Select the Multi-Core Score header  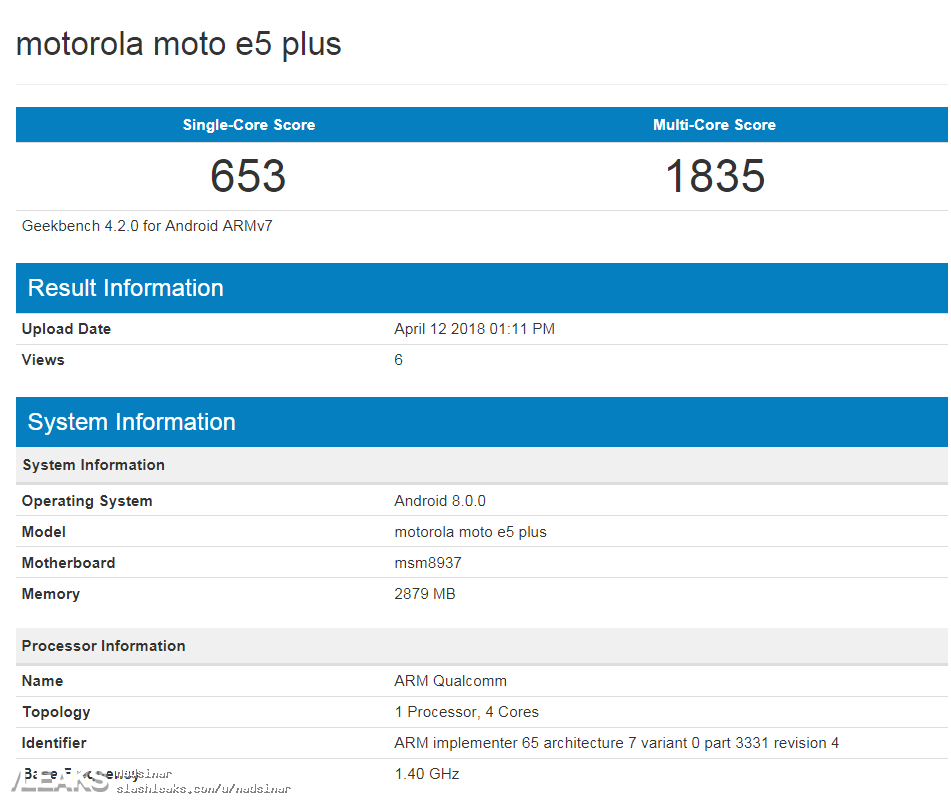click(714, 125)
